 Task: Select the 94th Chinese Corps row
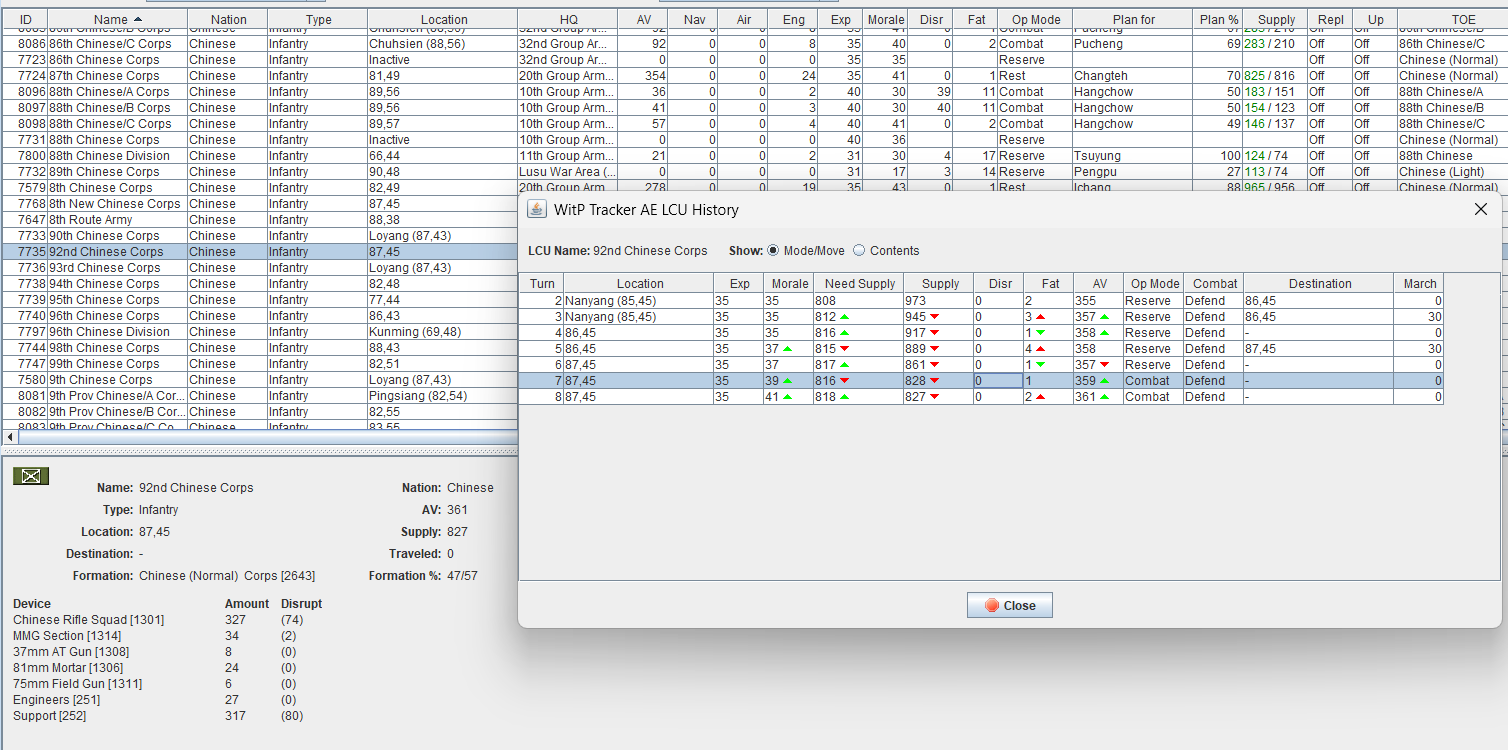tap(260, 284)
